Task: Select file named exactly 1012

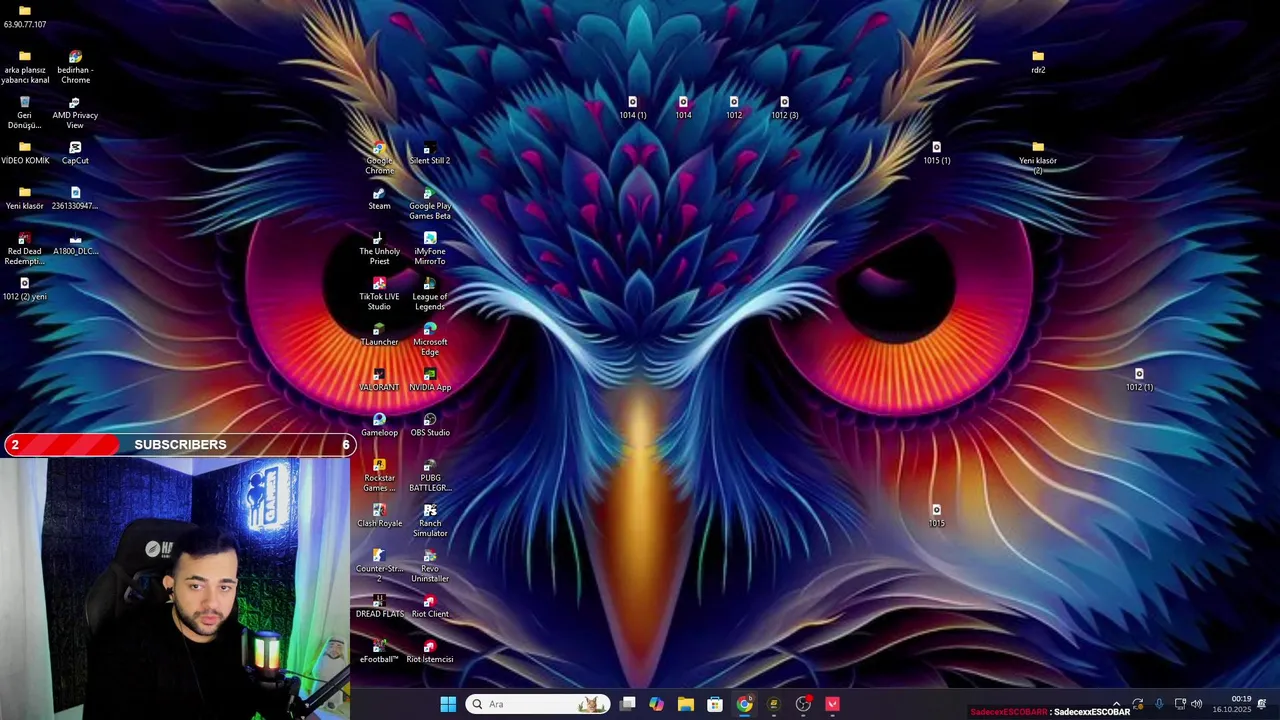Action: (x=734, y=108)
